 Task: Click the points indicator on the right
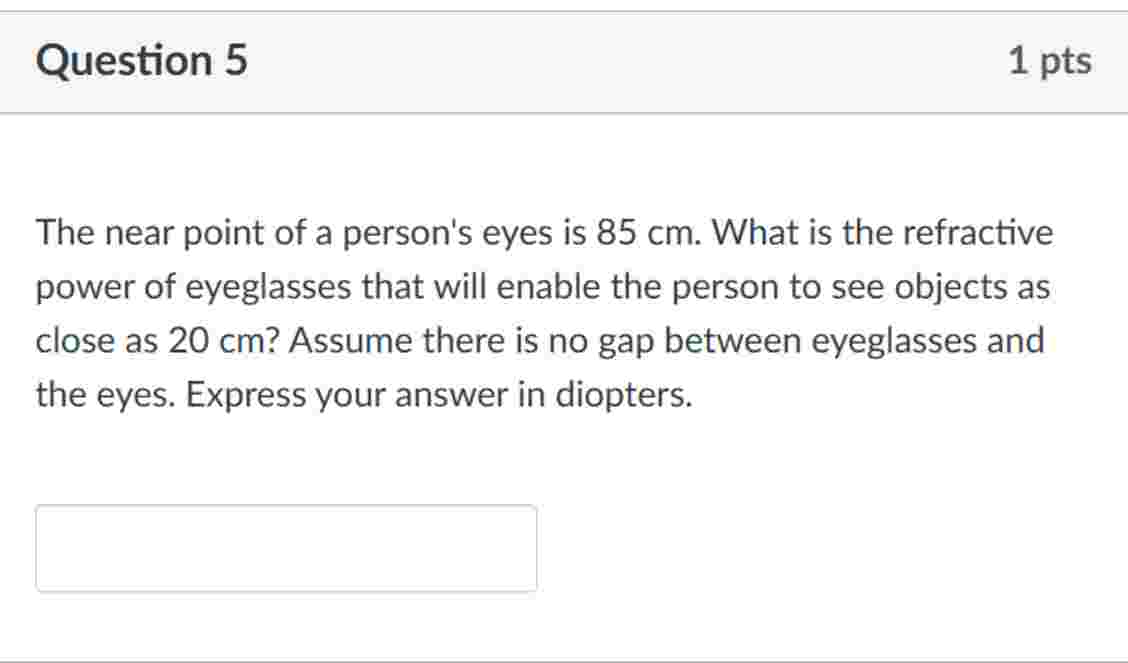tap(1050, 60)
